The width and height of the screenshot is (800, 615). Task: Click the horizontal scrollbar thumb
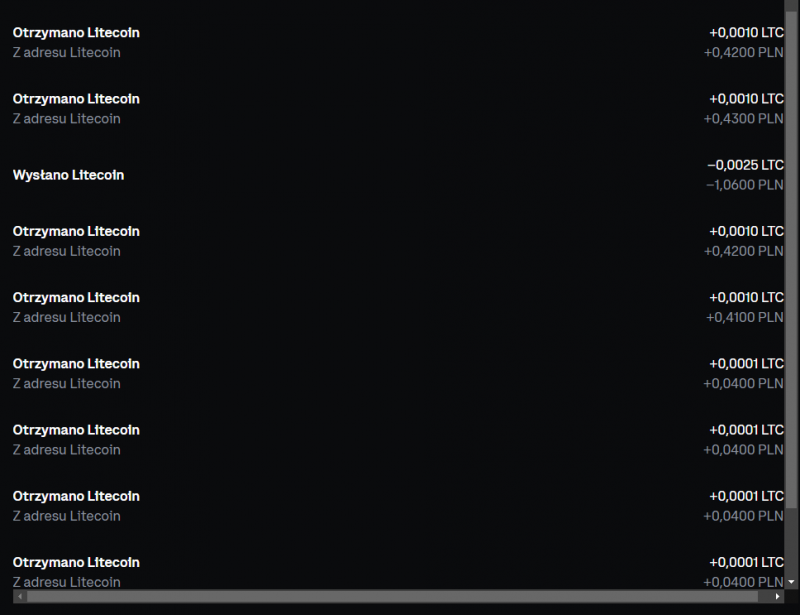pyautogui.click(x=392, y=596)
